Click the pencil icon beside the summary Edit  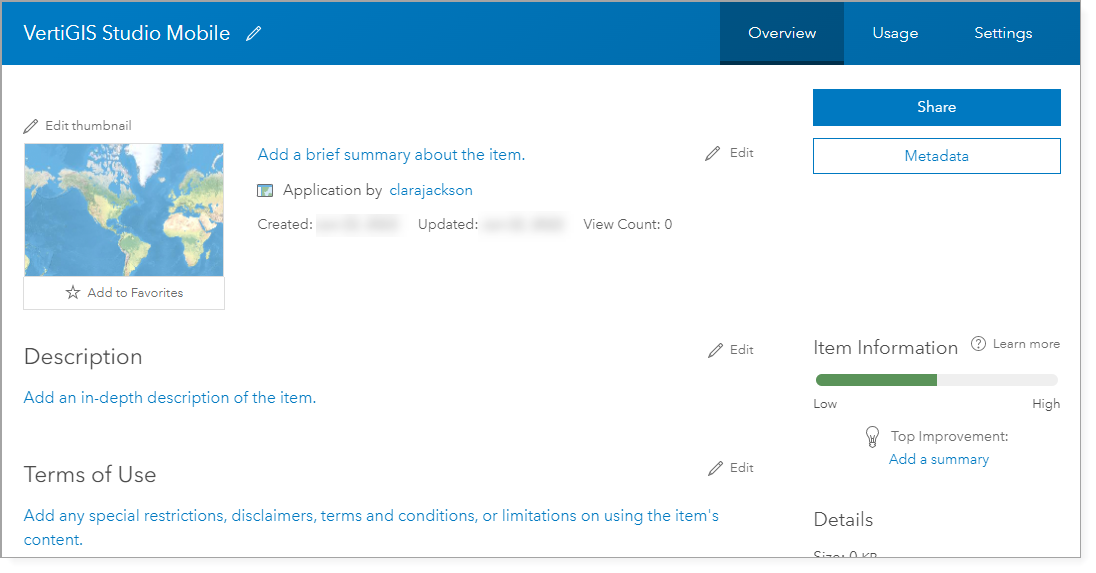click(712, 153)
